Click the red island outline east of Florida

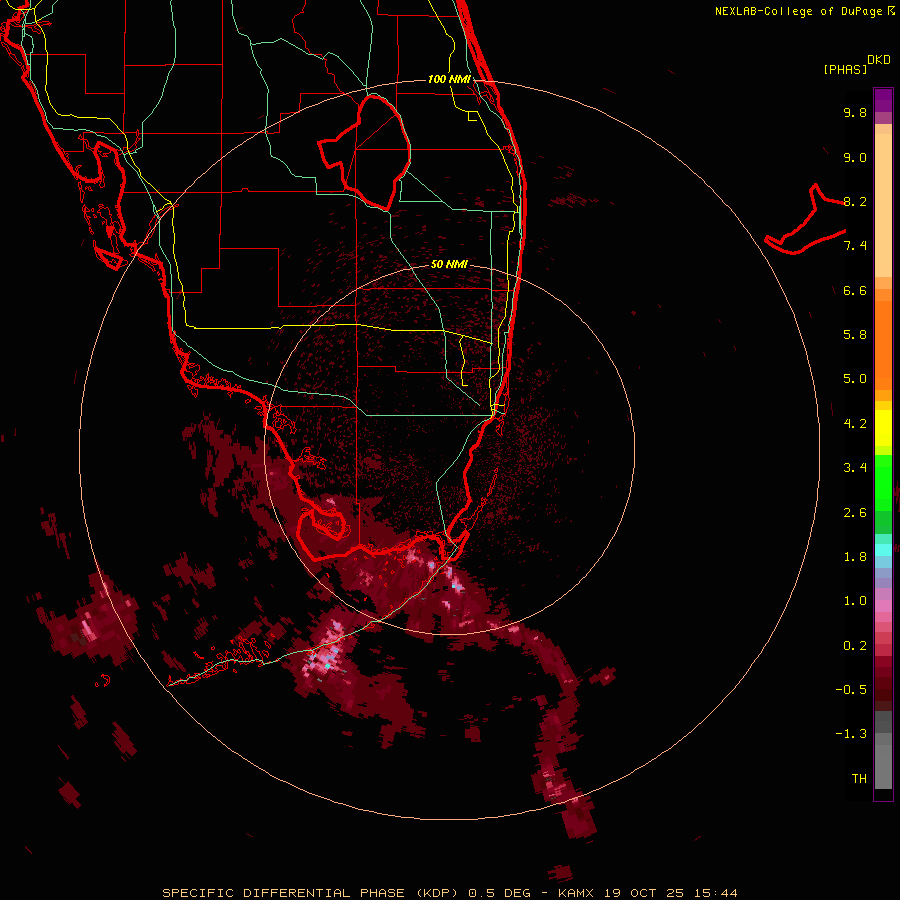click(x=805, y=219)
